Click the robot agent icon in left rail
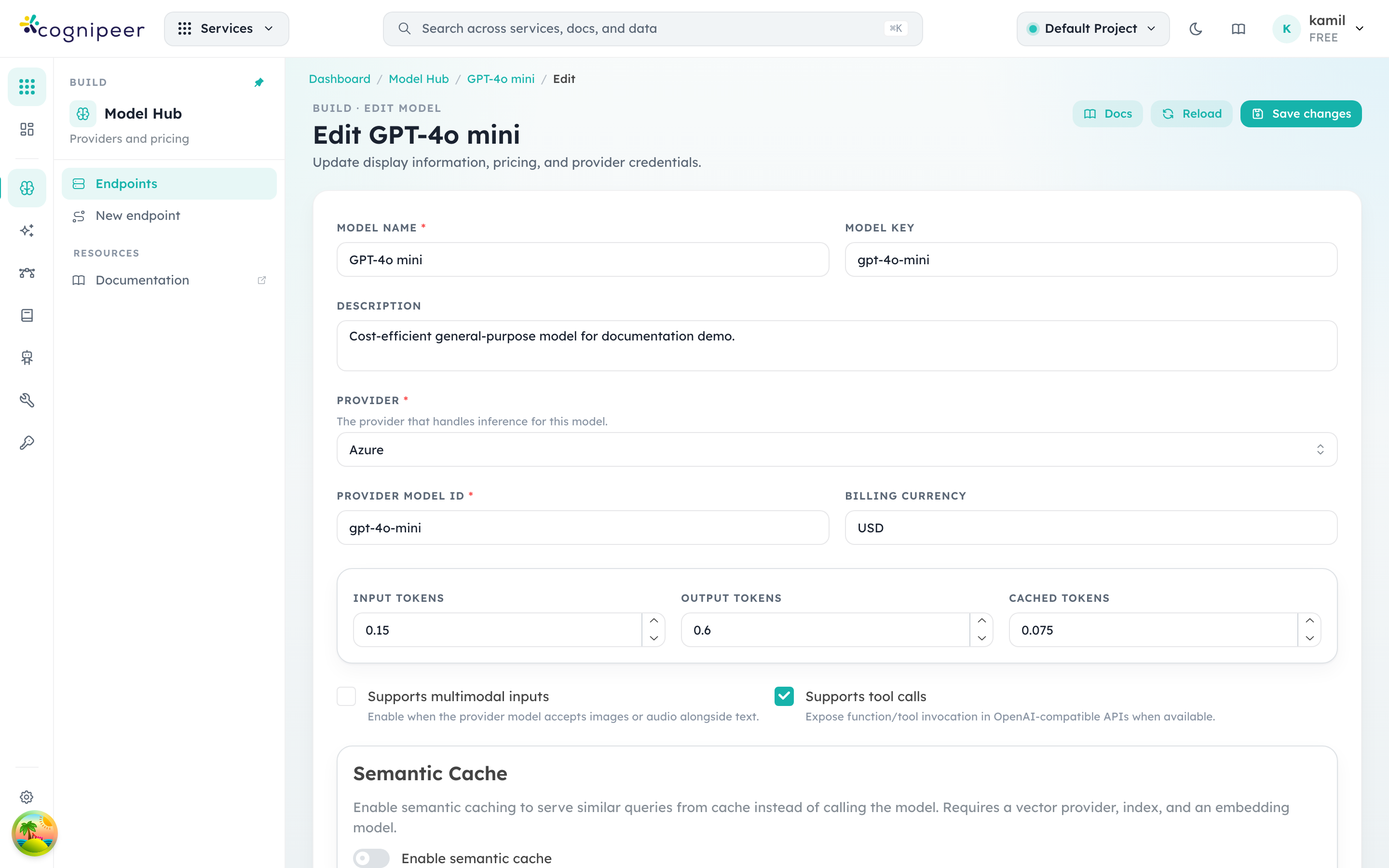Screen dimensions: 1389x868 coord(27,358)
